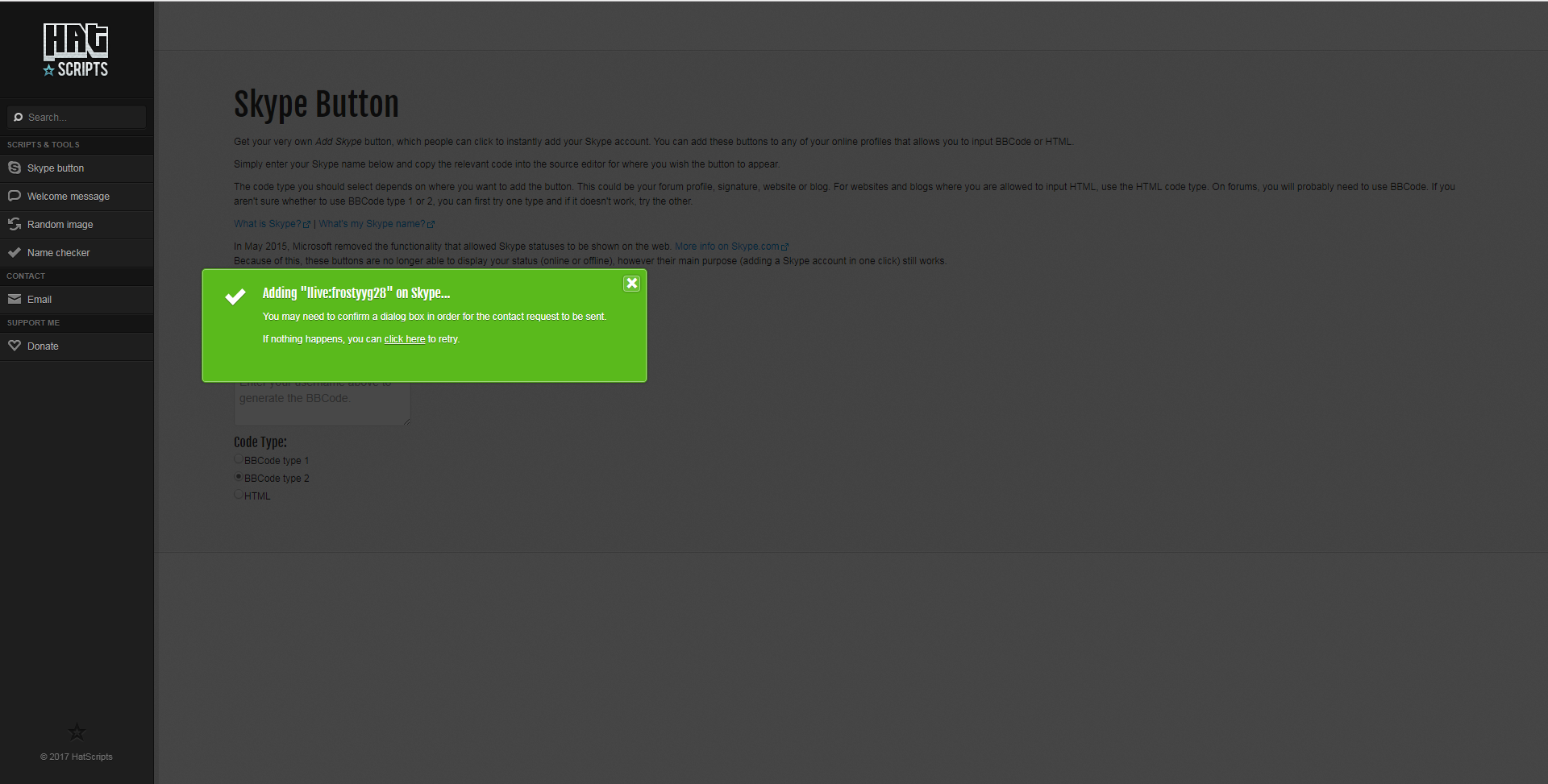The height and width of the screenshot is (784, 1548).
Task: Open the 'What is Skype?' link
Action: click(272, 224)
